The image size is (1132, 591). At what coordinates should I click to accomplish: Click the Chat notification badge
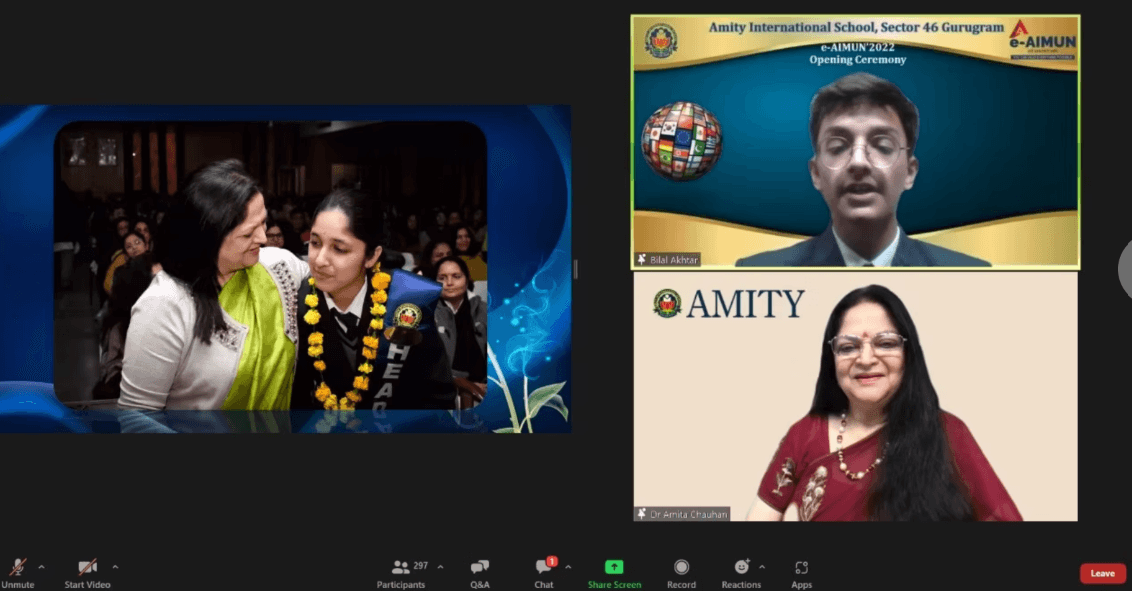[552, 561]
